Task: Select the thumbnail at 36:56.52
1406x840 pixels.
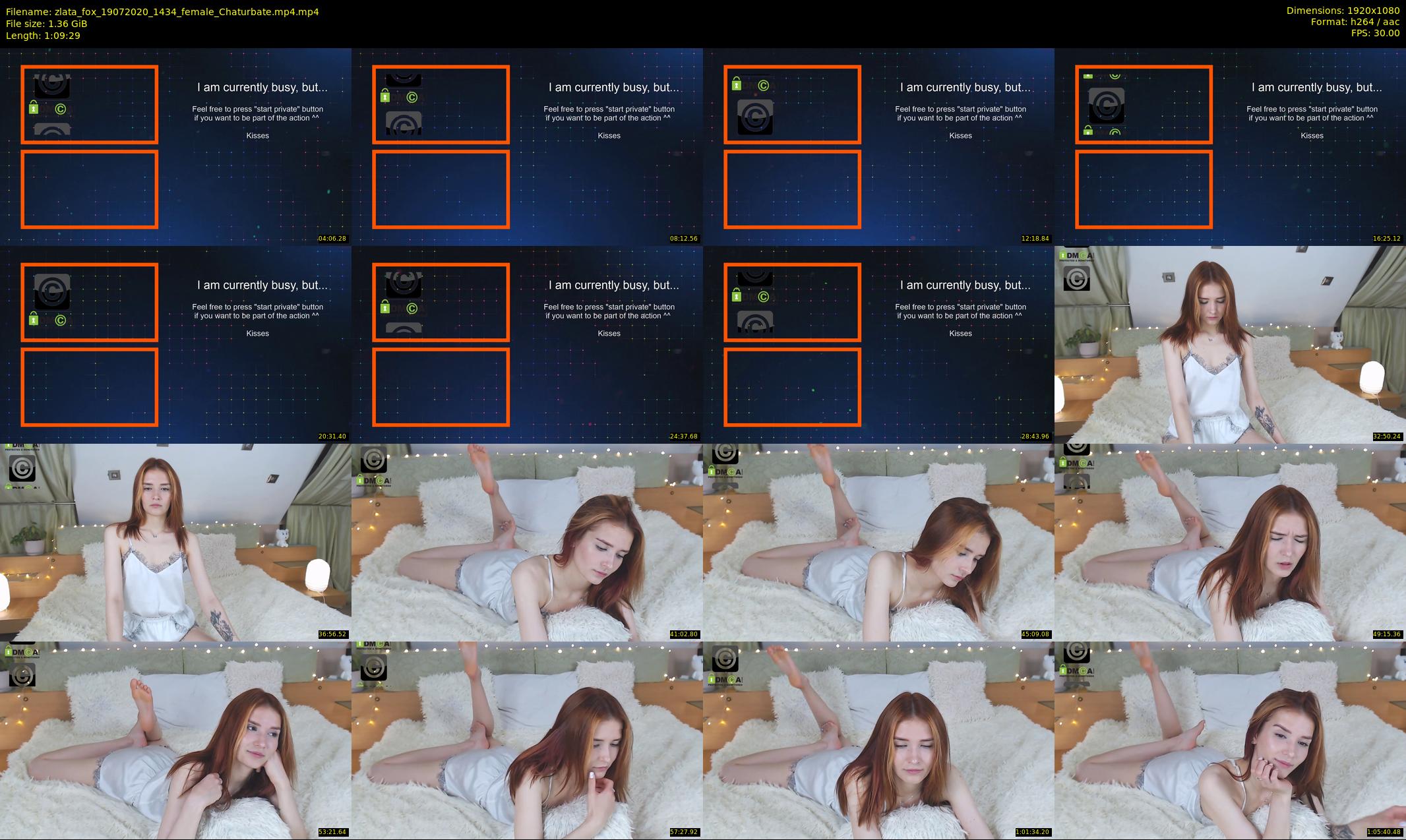Action: pos(175,542)
